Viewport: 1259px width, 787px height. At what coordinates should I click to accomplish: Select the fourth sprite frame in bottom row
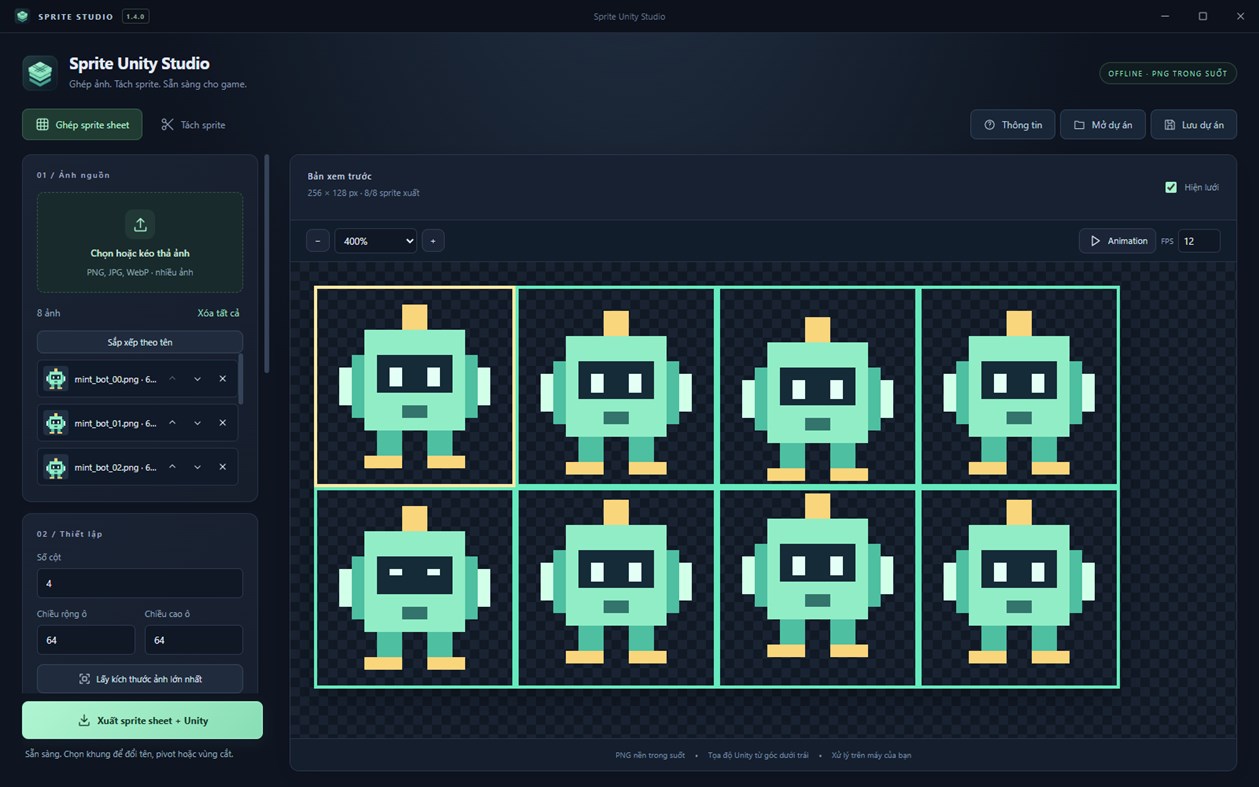[1019, 587]
